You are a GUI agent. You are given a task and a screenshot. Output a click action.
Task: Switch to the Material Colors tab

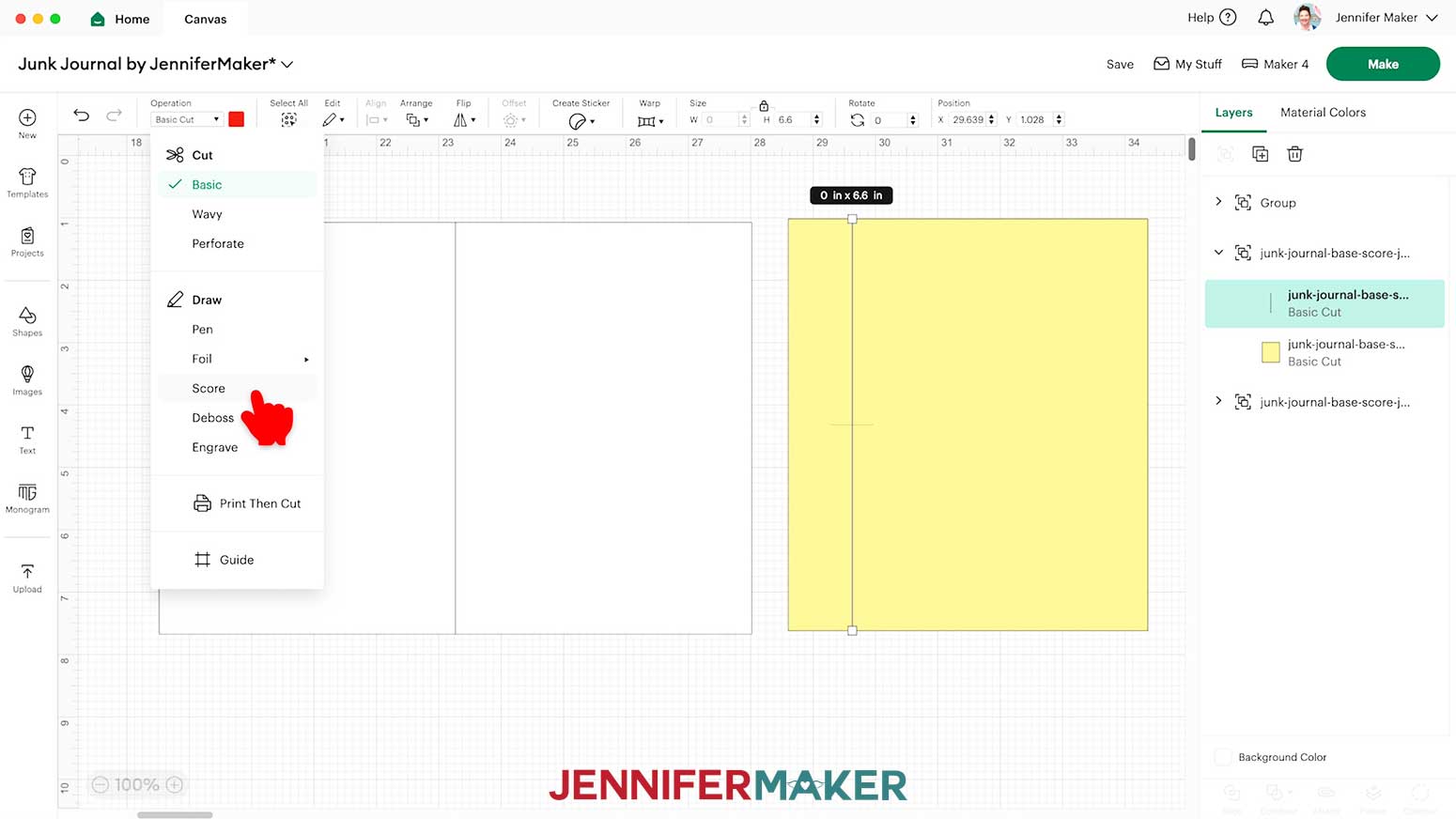coord(1323,113)
